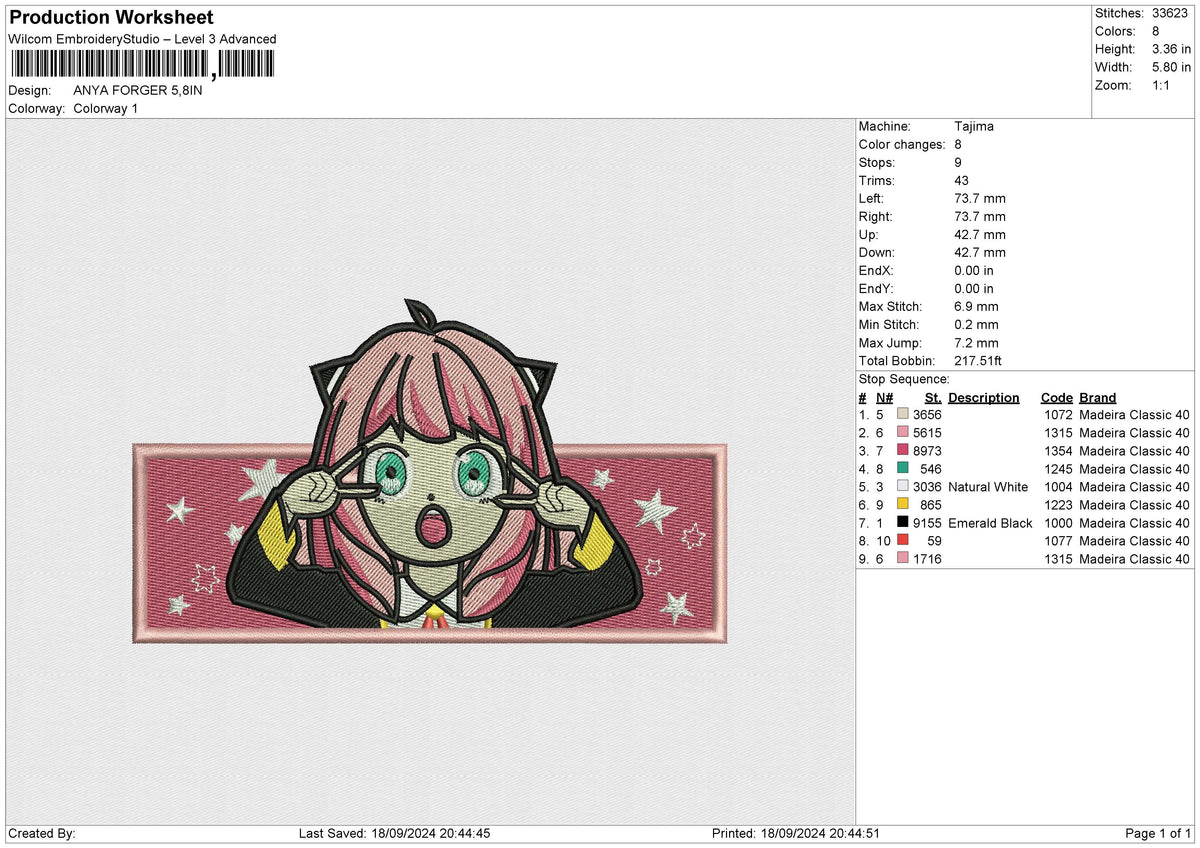Screen dimensions: 1200x848
Task: Select stitch count 1716 in stop 9
Action: [927, 559]
